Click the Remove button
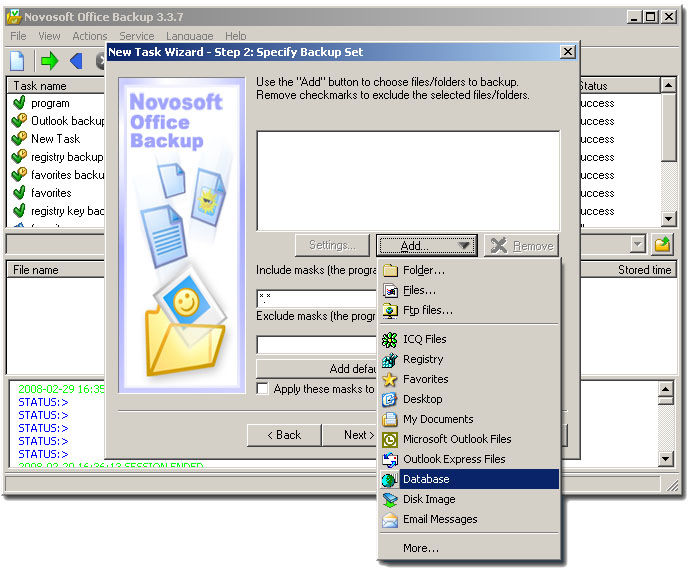The height and width of the screenshot is (573, 695). click(521, 246)
